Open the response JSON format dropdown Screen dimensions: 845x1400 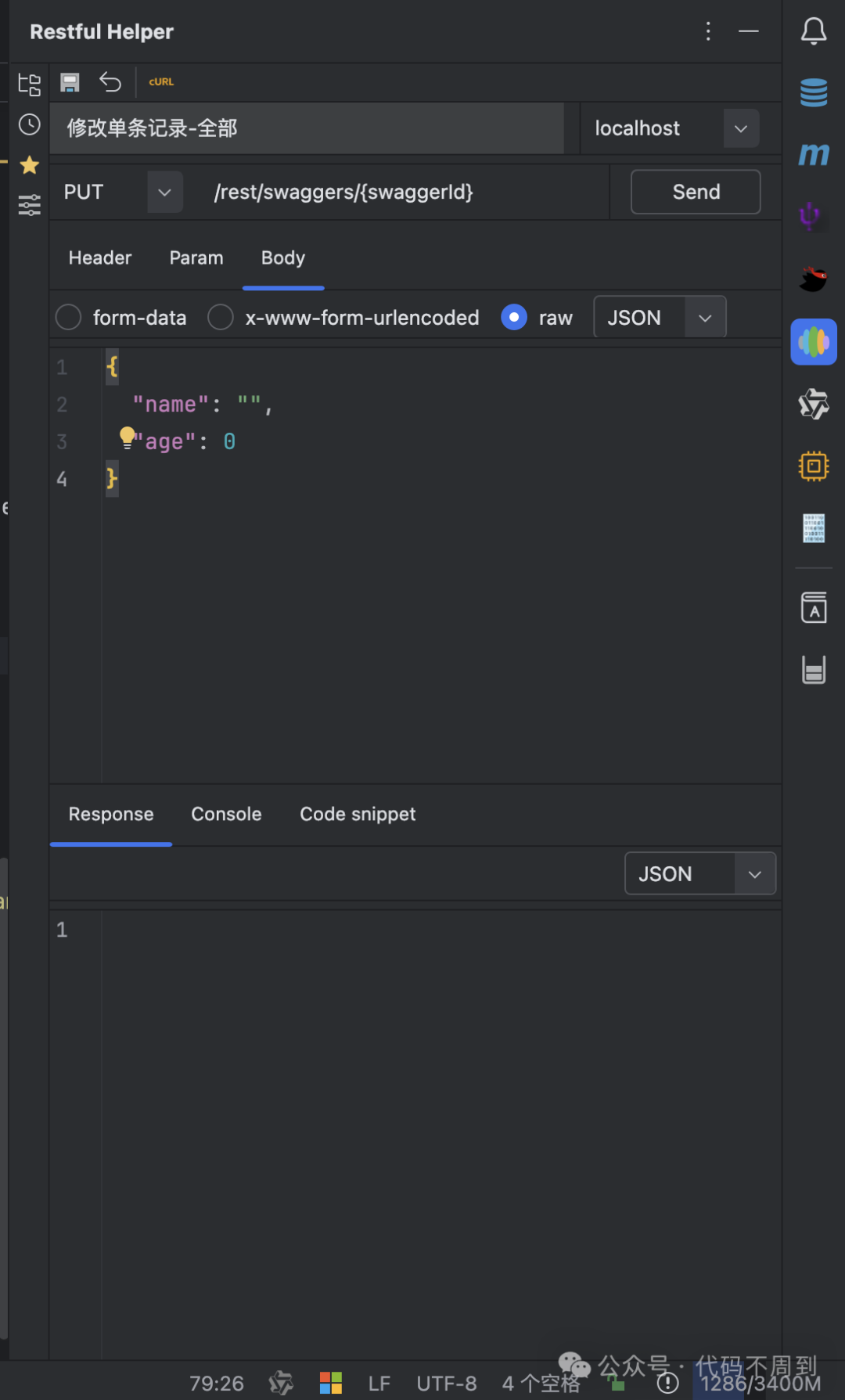[755, 873]
